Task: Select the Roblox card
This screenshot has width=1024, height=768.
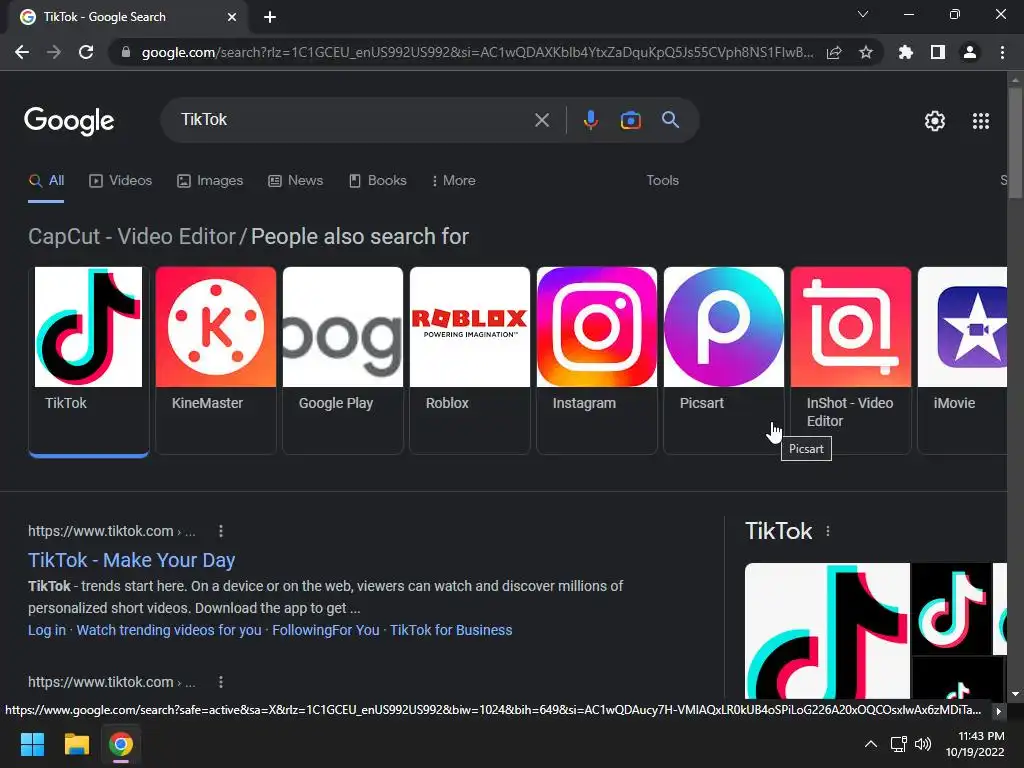Action: tap(470, 360)
